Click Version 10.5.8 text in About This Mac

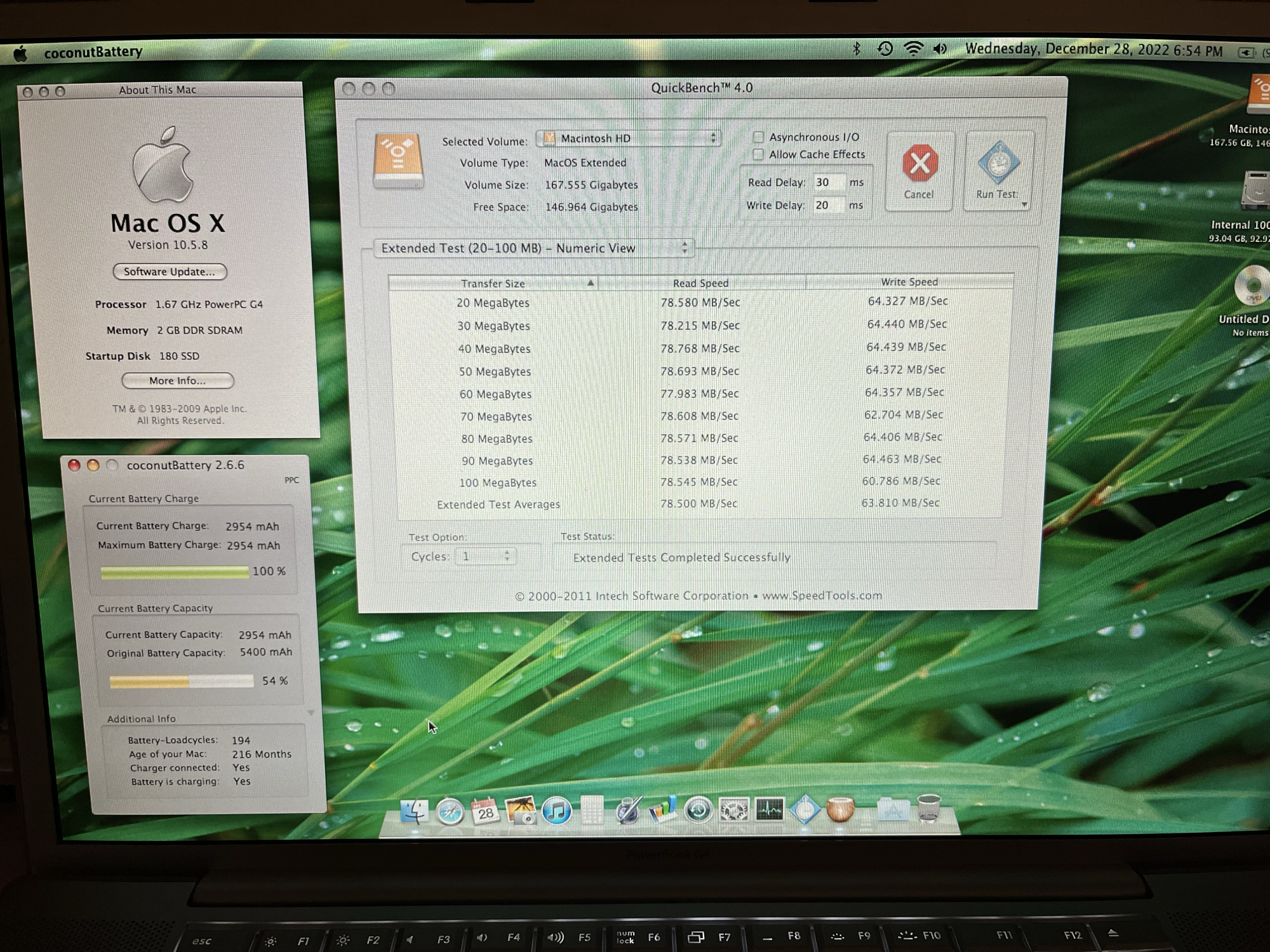(168, 245)
